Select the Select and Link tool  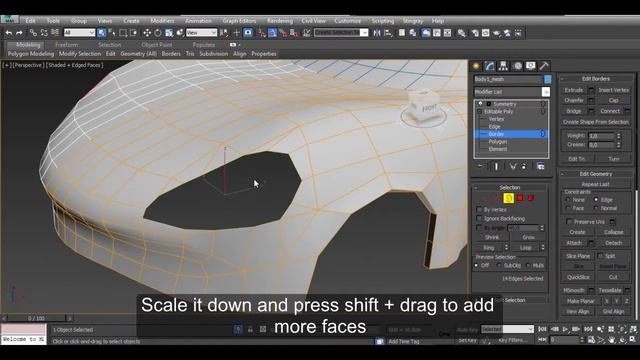pos(33,33)
